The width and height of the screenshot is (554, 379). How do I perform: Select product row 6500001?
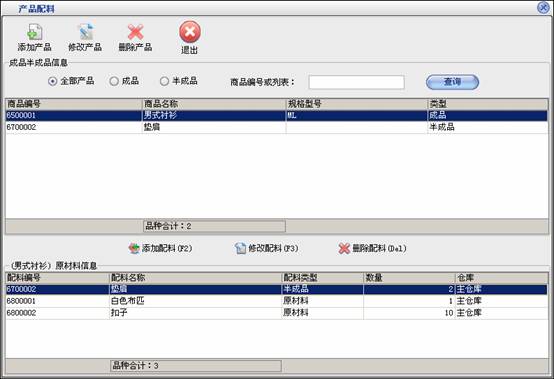tap(277, 116)
